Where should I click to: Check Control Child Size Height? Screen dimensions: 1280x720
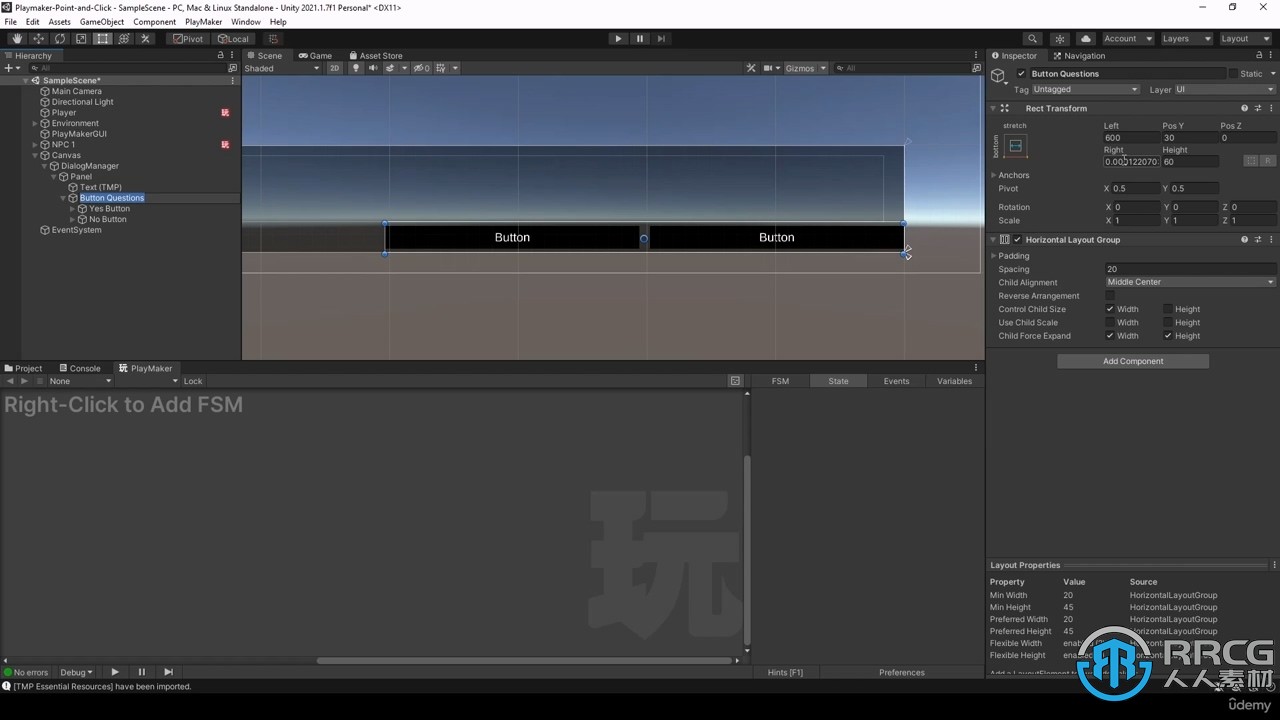pyautogui.click(x=1168, y=309)
